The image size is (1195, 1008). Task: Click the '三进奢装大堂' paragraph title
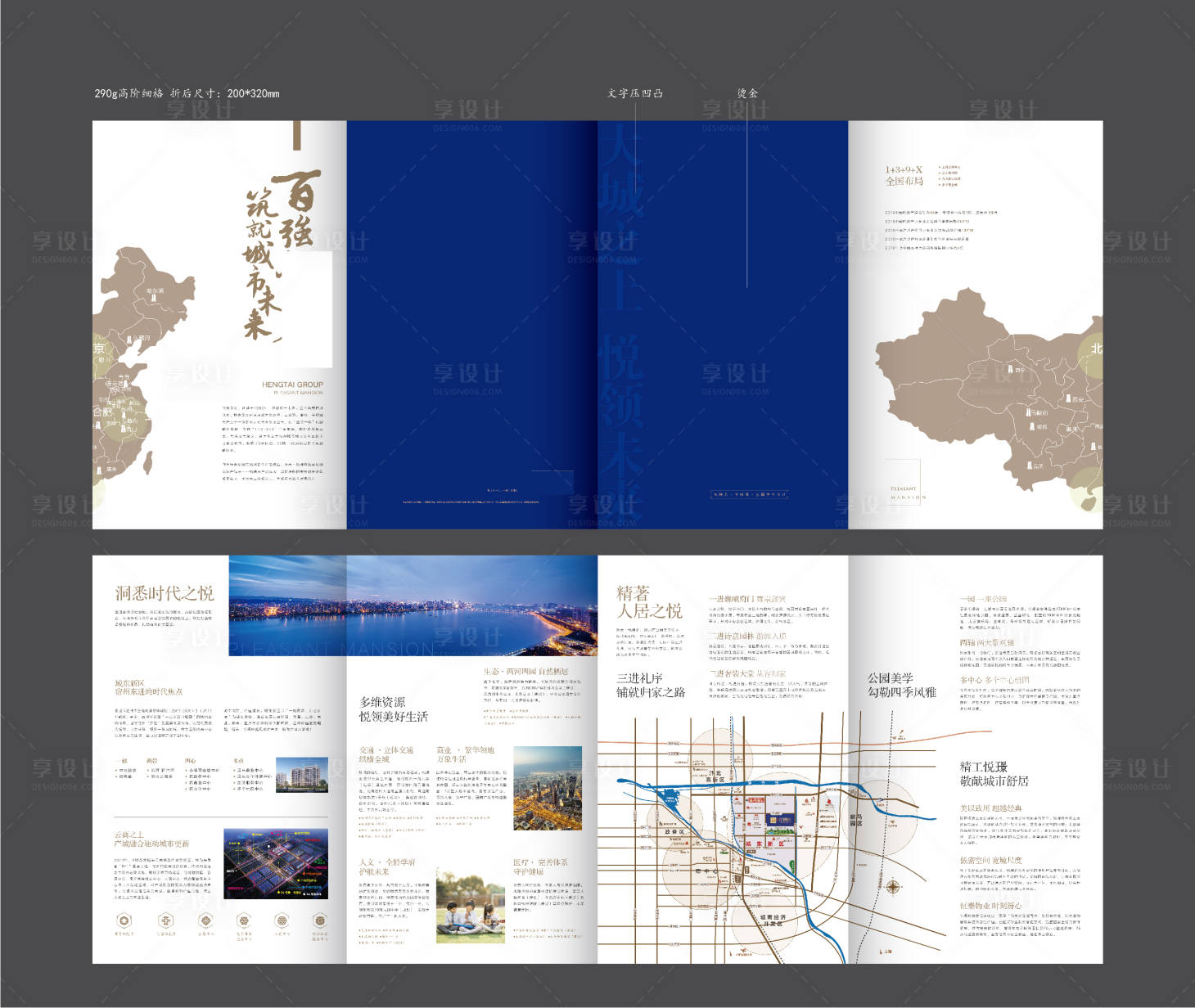point(747,673)
